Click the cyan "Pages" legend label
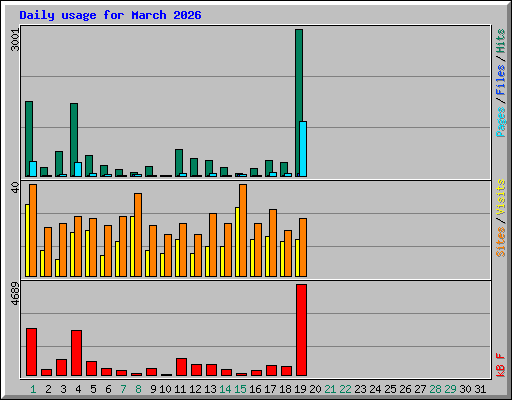 500,122
